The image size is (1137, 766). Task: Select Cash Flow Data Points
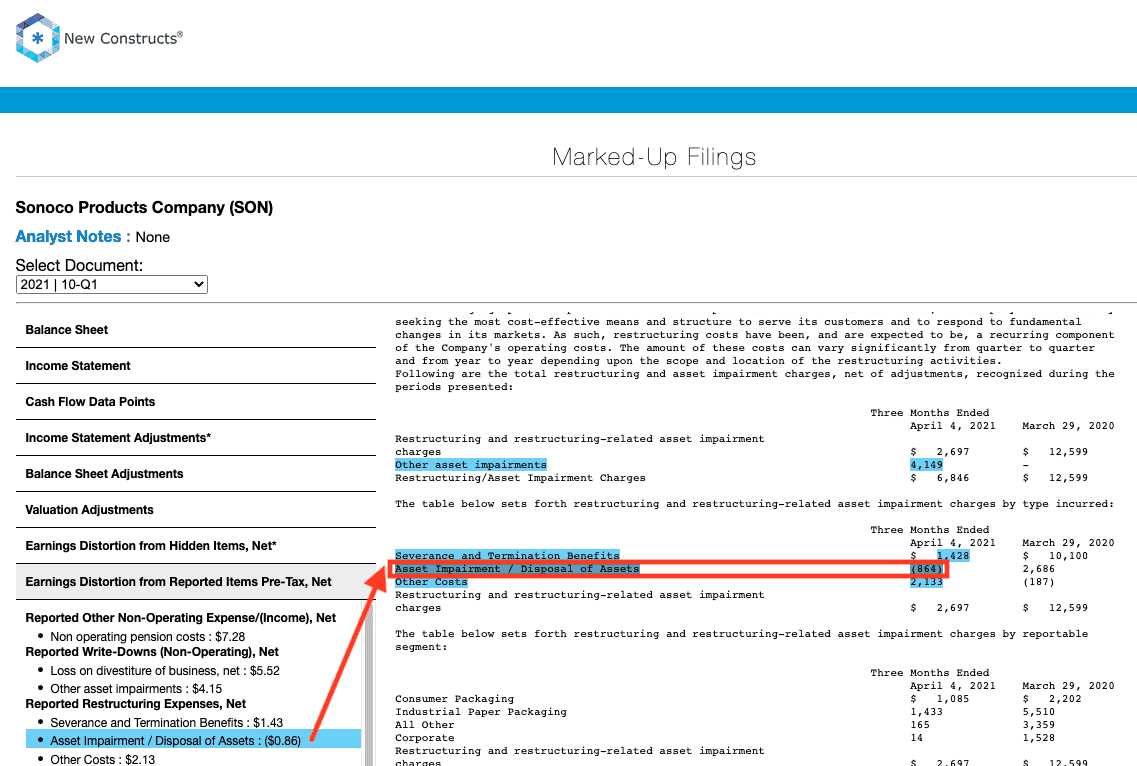click(x=196, y=402)
